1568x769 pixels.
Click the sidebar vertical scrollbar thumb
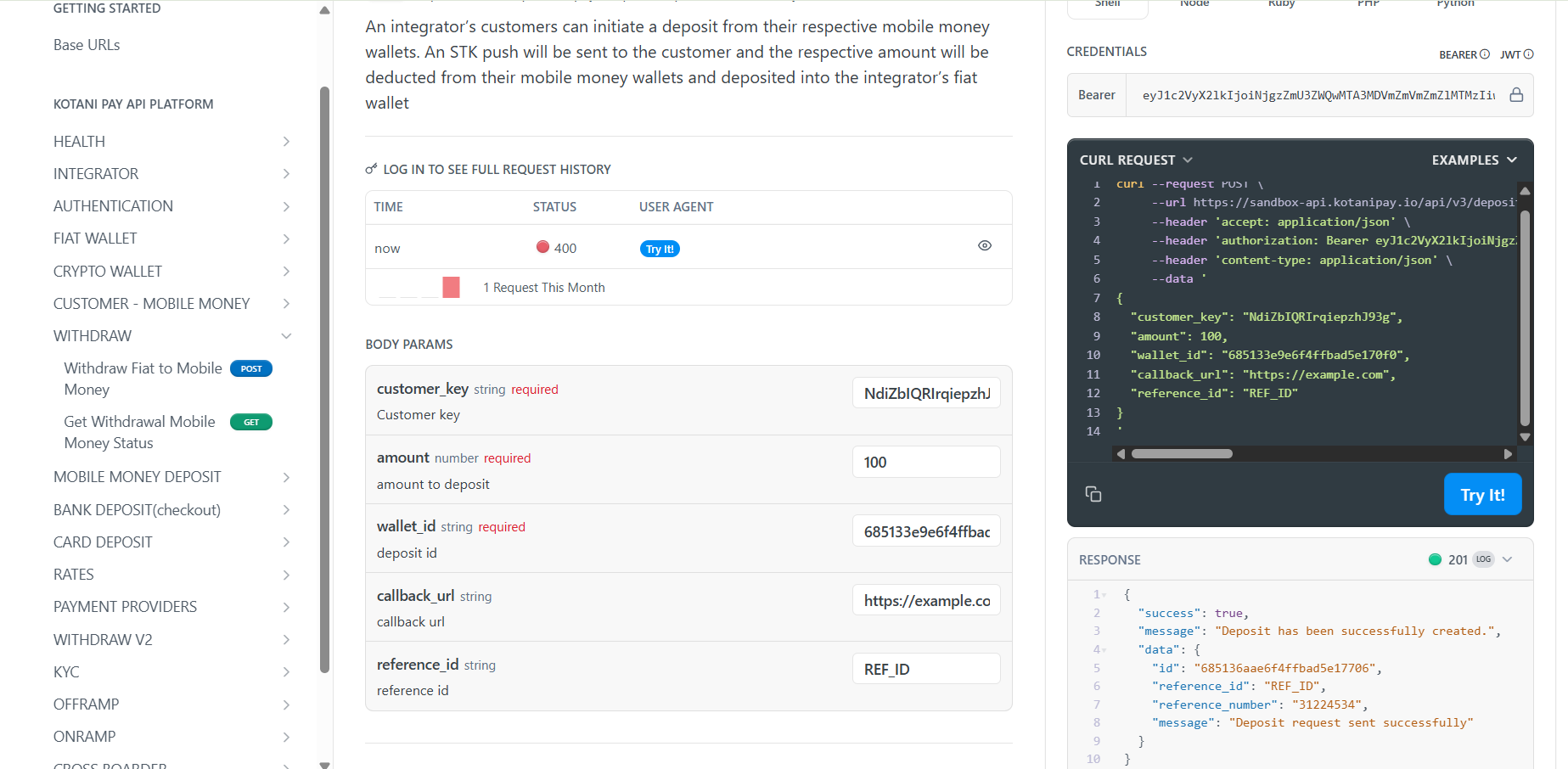coord(324,379)
